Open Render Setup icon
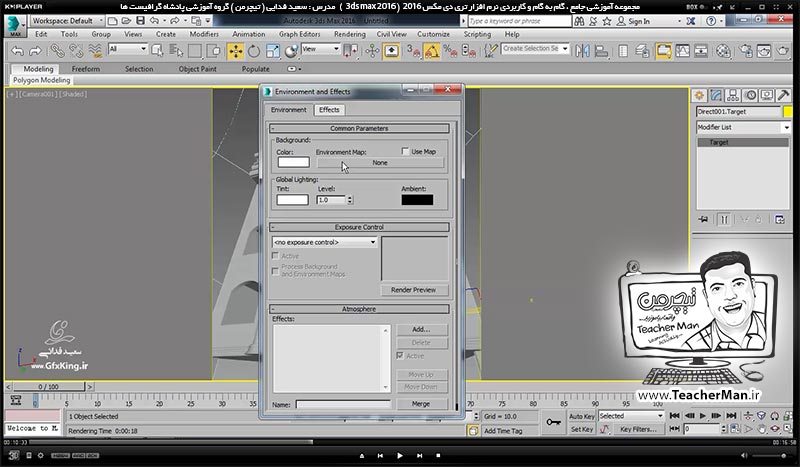The height and width of the screenshot is (467, 800). (x=745, y=51)
